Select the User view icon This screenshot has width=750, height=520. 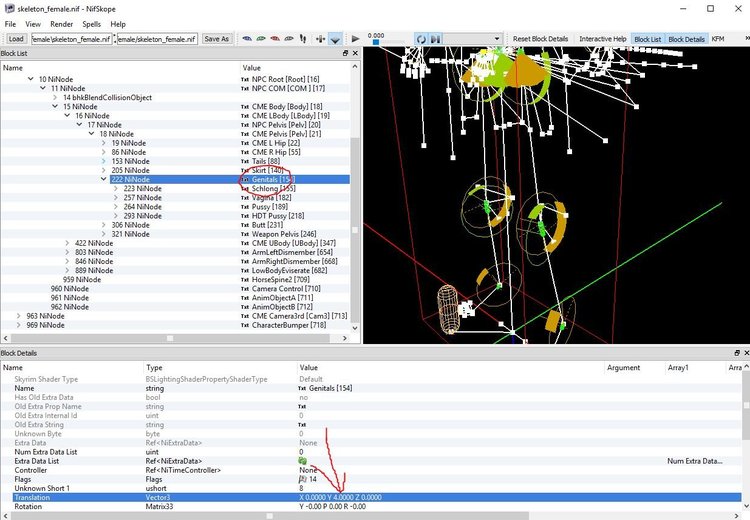pyautogui.click(x=288, y=39)
